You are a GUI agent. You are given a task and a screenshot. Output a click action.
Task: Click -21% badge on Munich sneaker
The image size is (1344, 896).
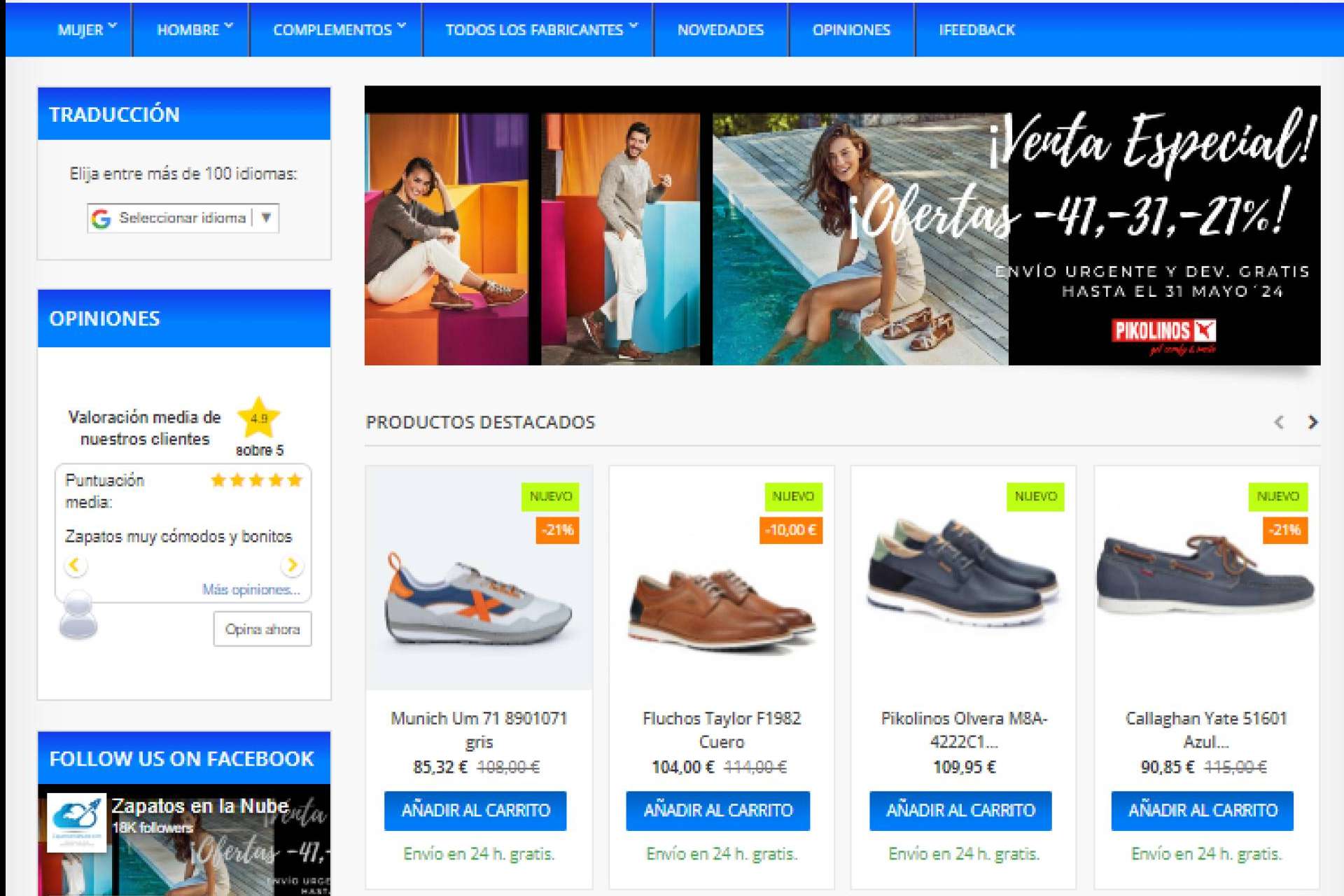click(x=558, y=530)
